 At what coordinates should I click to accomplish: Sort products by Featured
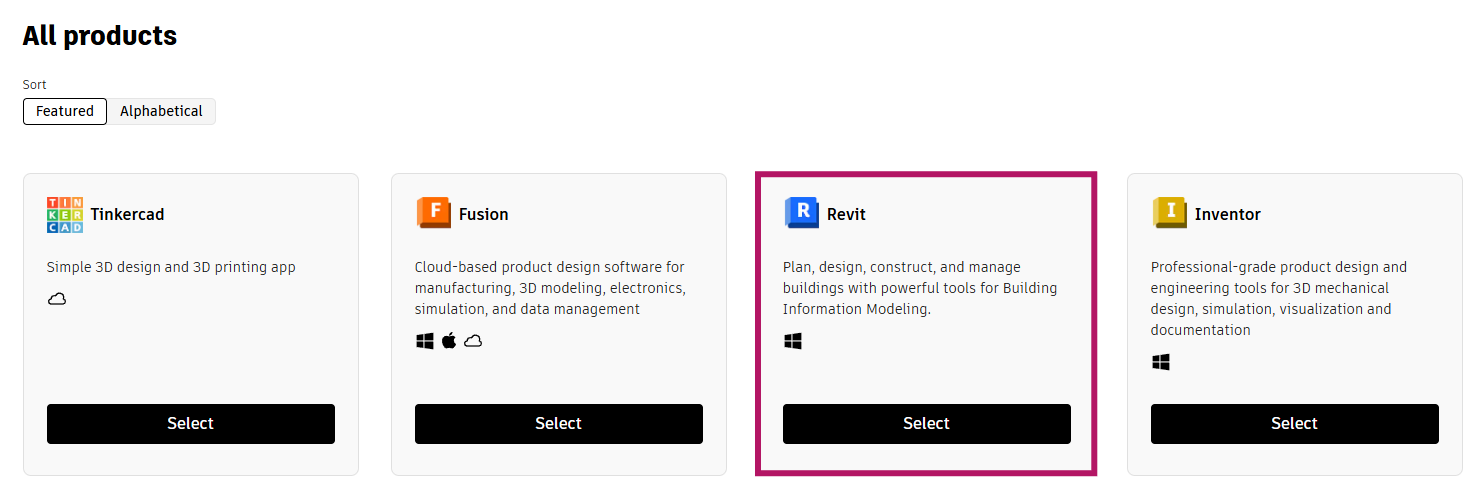tap(65, 111)
